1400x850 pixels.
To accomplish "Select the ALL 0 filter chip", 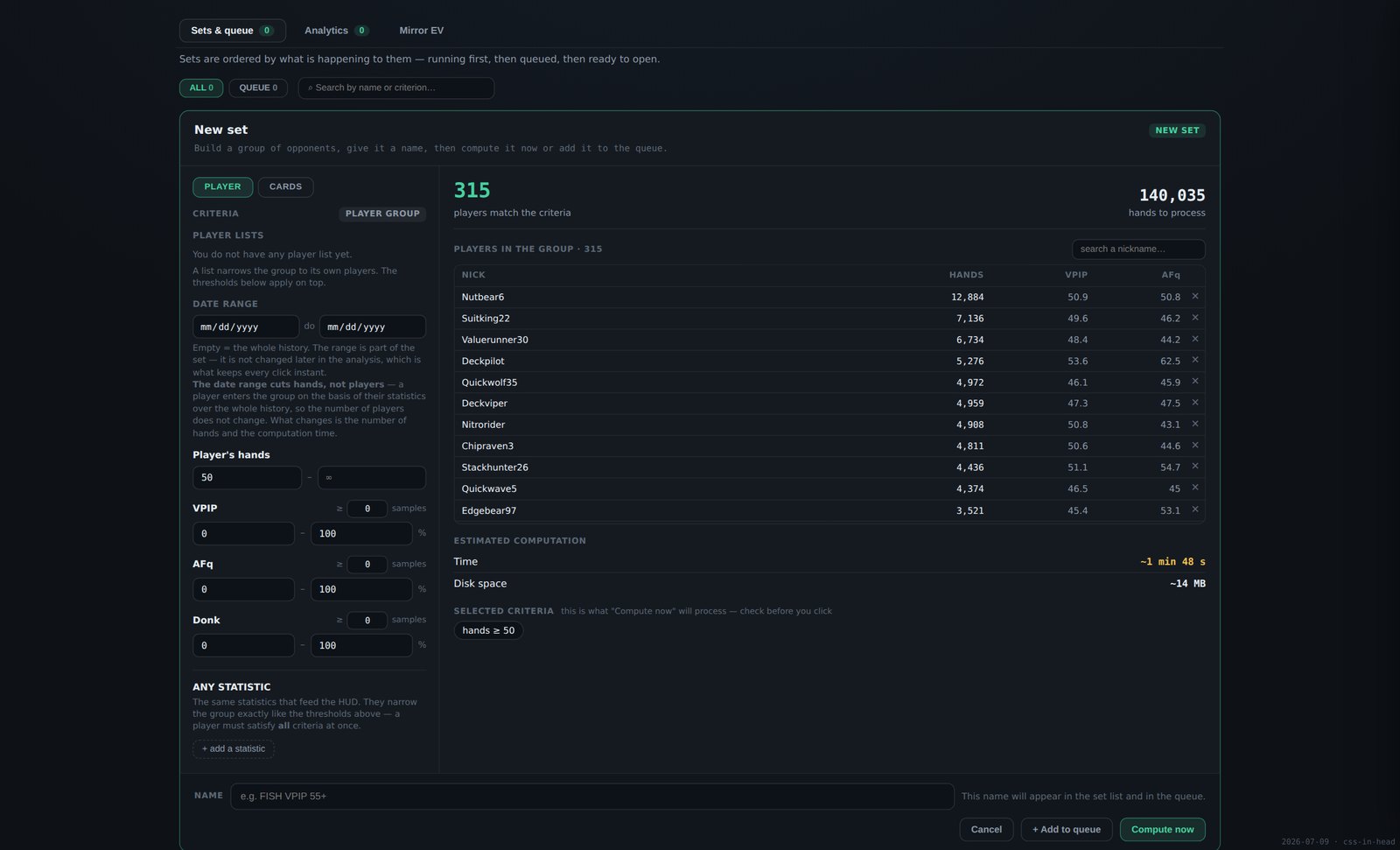I will click(201, 88).
